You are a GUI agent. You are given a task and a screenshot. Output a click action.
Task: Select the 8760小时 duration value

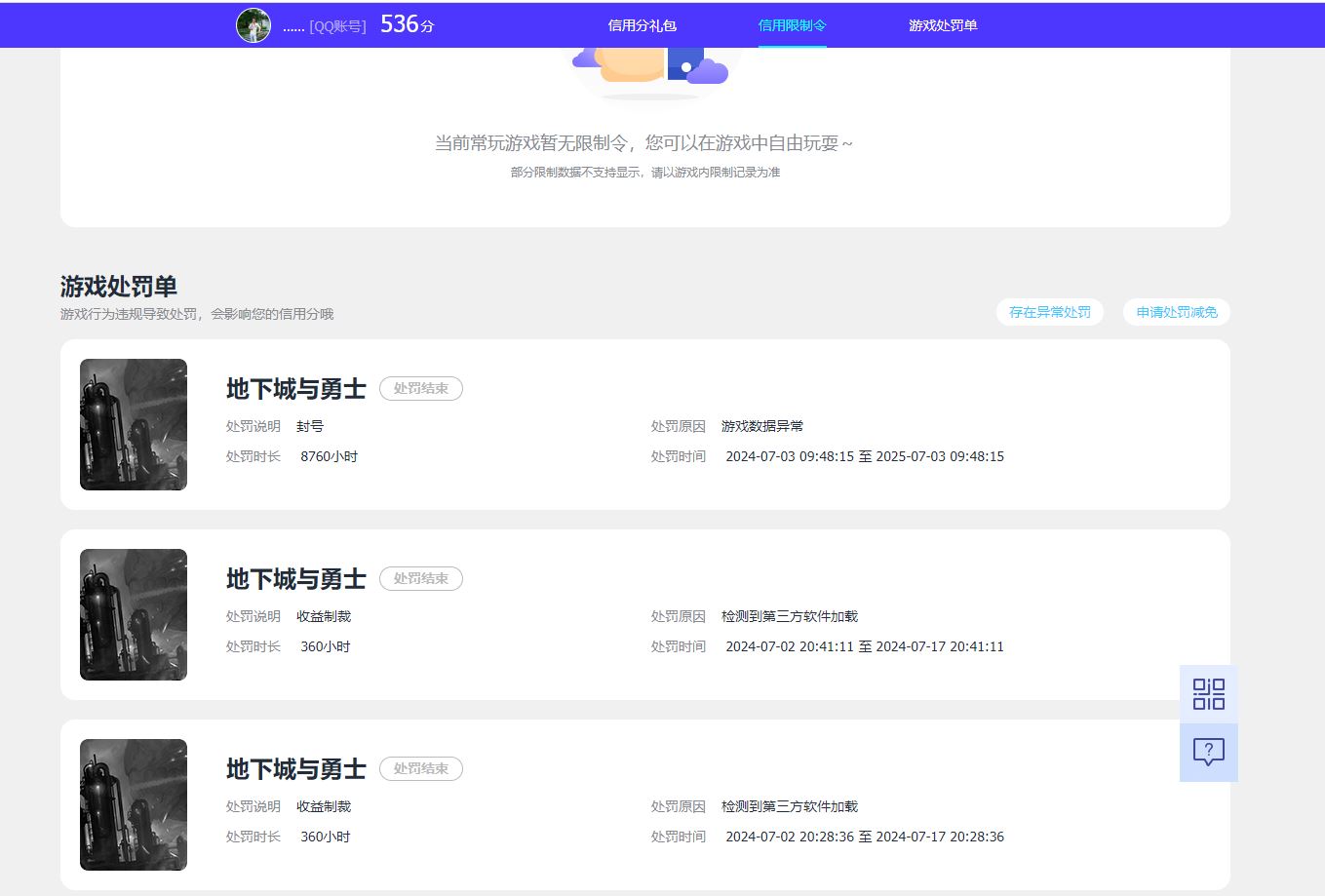coord(330,456)
